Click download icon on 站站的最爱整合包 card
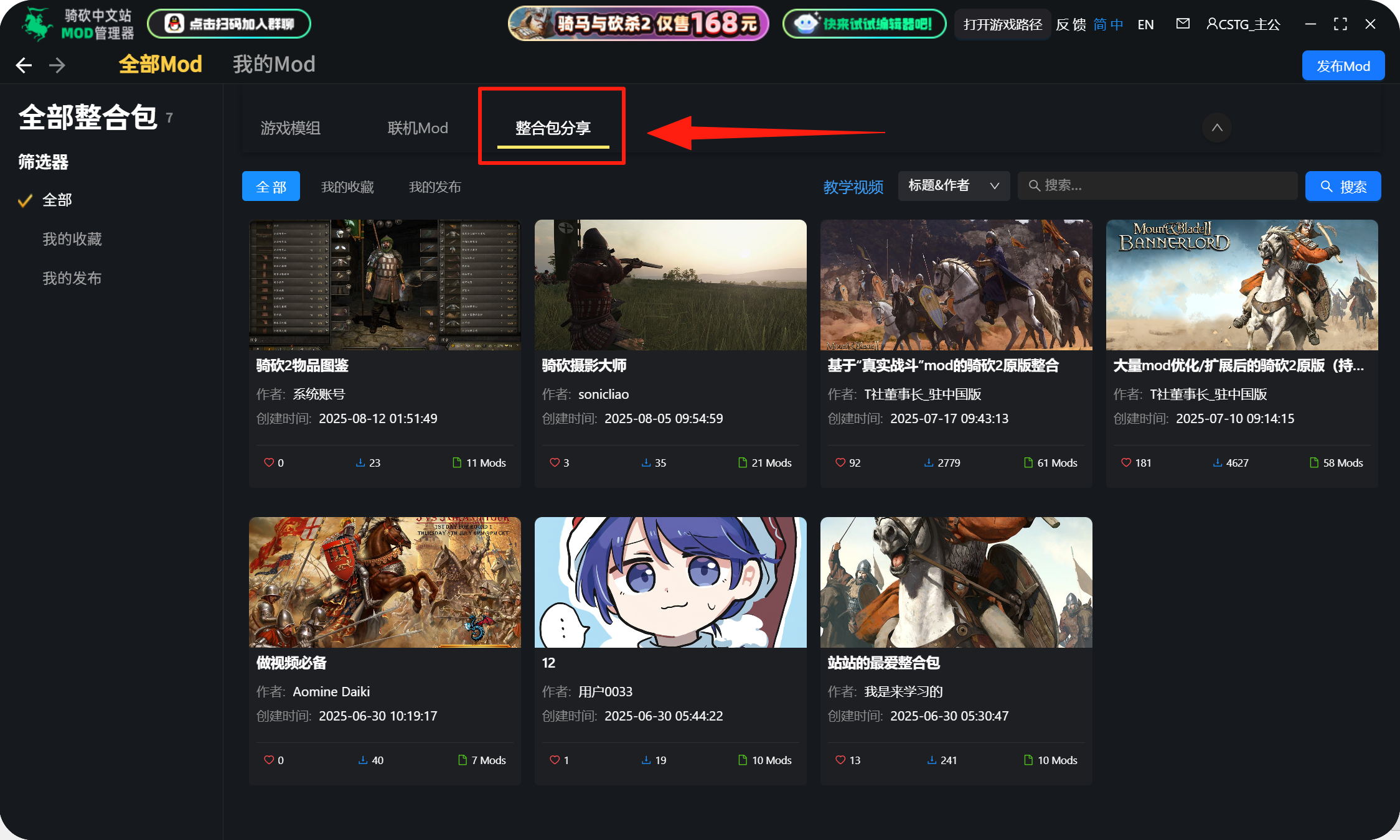This screenshot has height=840, width=1400. 932,760
